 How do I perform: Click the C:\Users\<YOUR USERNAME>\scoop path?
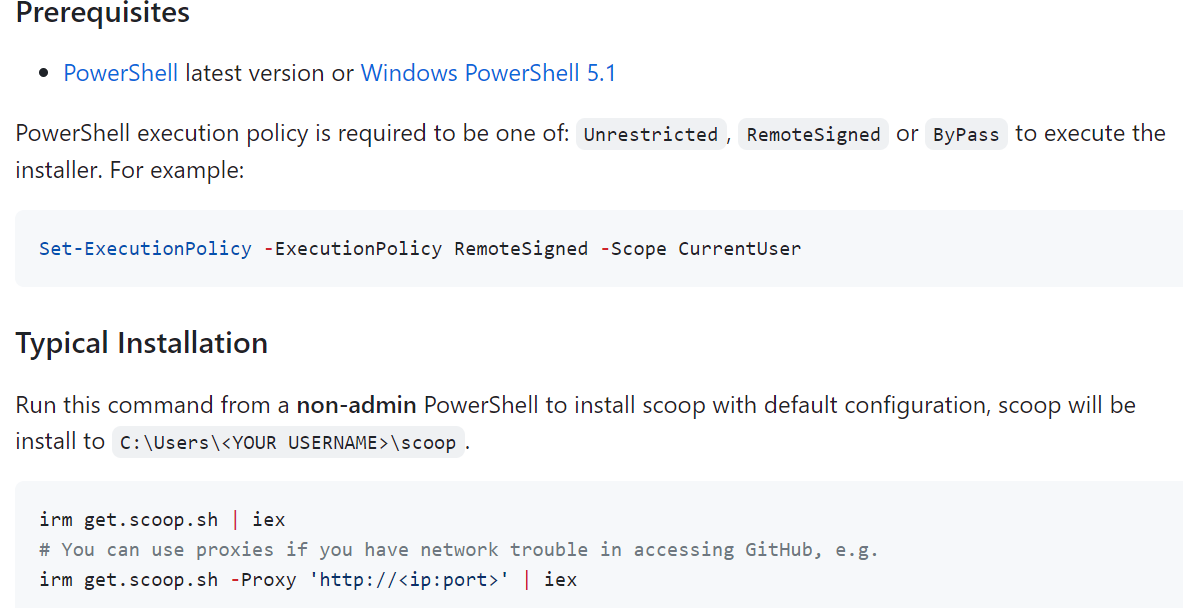288,442
